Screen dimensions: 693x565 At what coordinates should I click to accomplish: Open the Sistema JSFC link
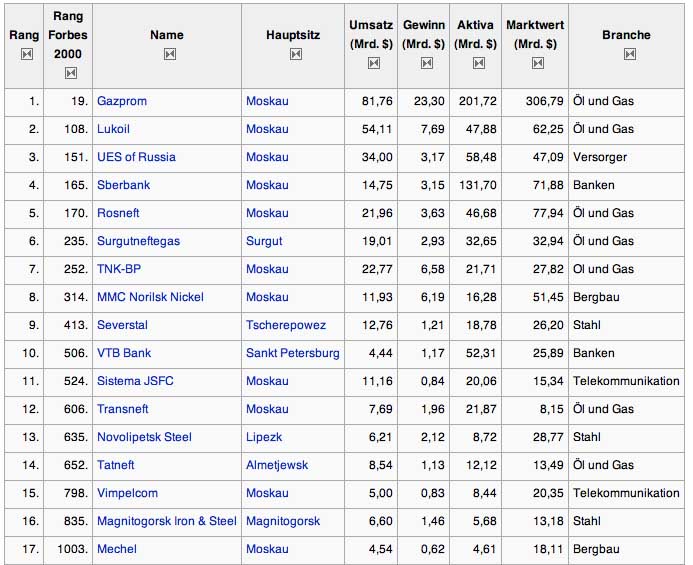tap(135, 381)
